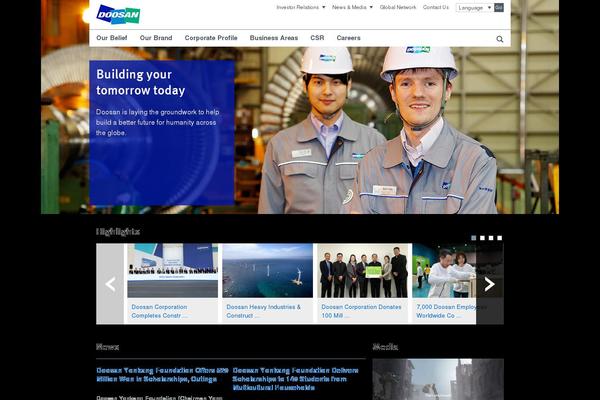Open the Global Network link
The width and height of the screenshot is (600, 400).
click(x=398, y=7)
